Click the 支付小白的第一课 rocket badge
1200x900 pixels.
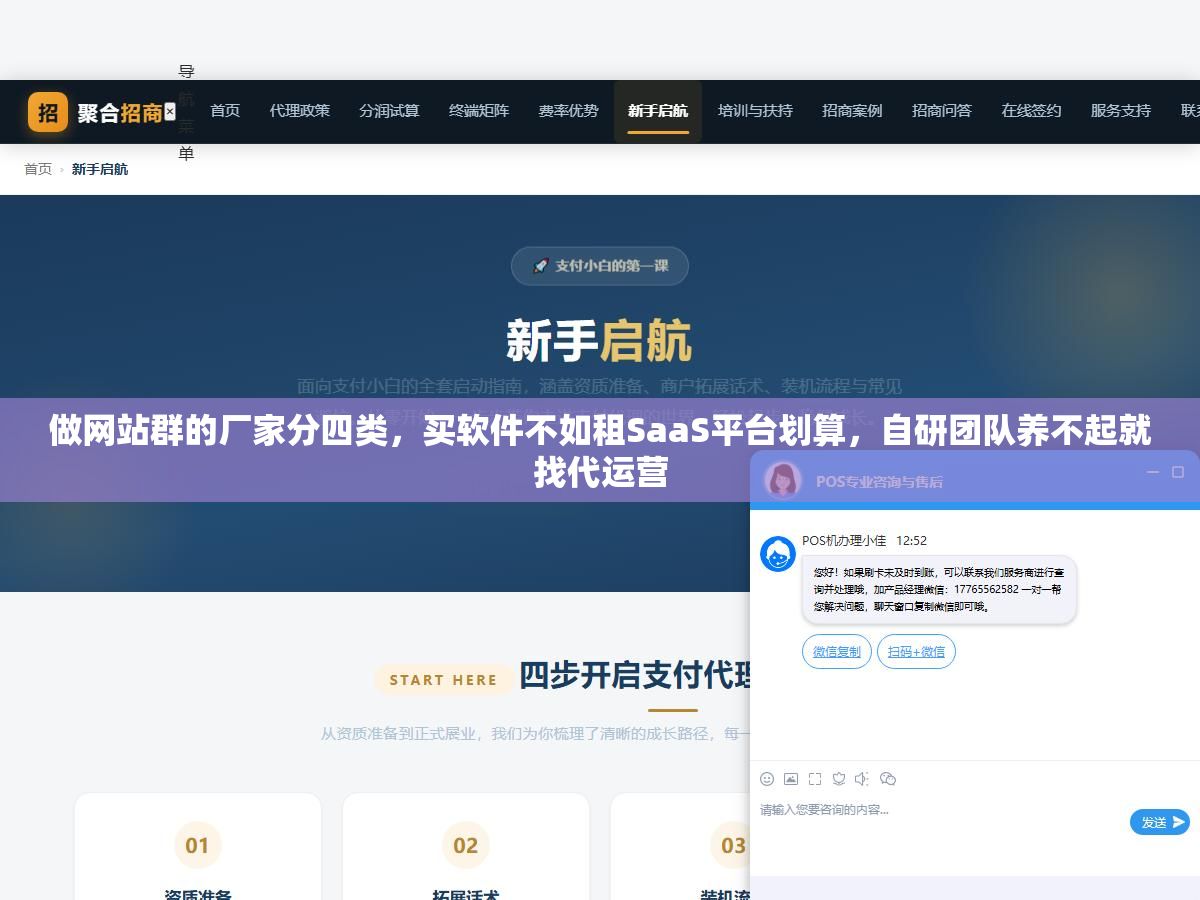tap(600, 266)
